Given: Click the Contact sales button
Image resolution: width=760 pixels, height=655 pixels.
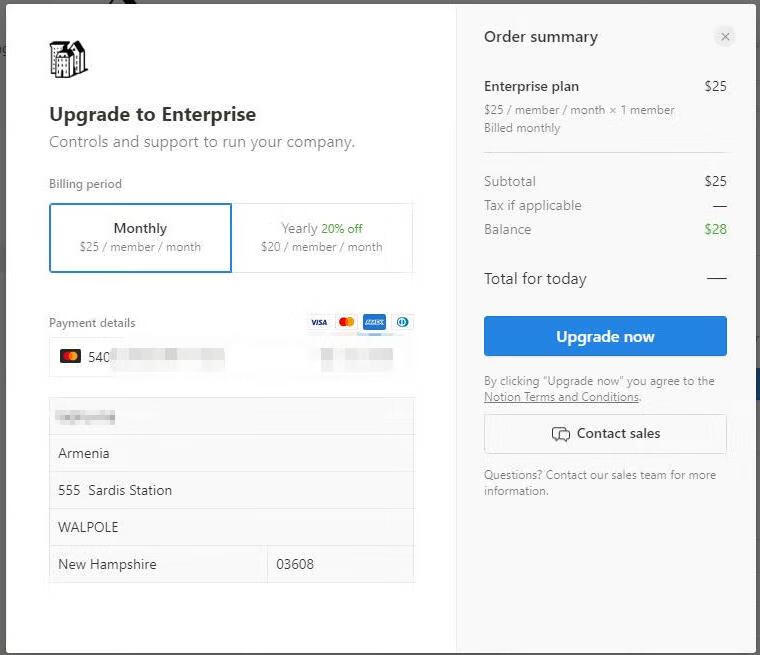Looking at the screenshot, I should (x=605, y=434).
